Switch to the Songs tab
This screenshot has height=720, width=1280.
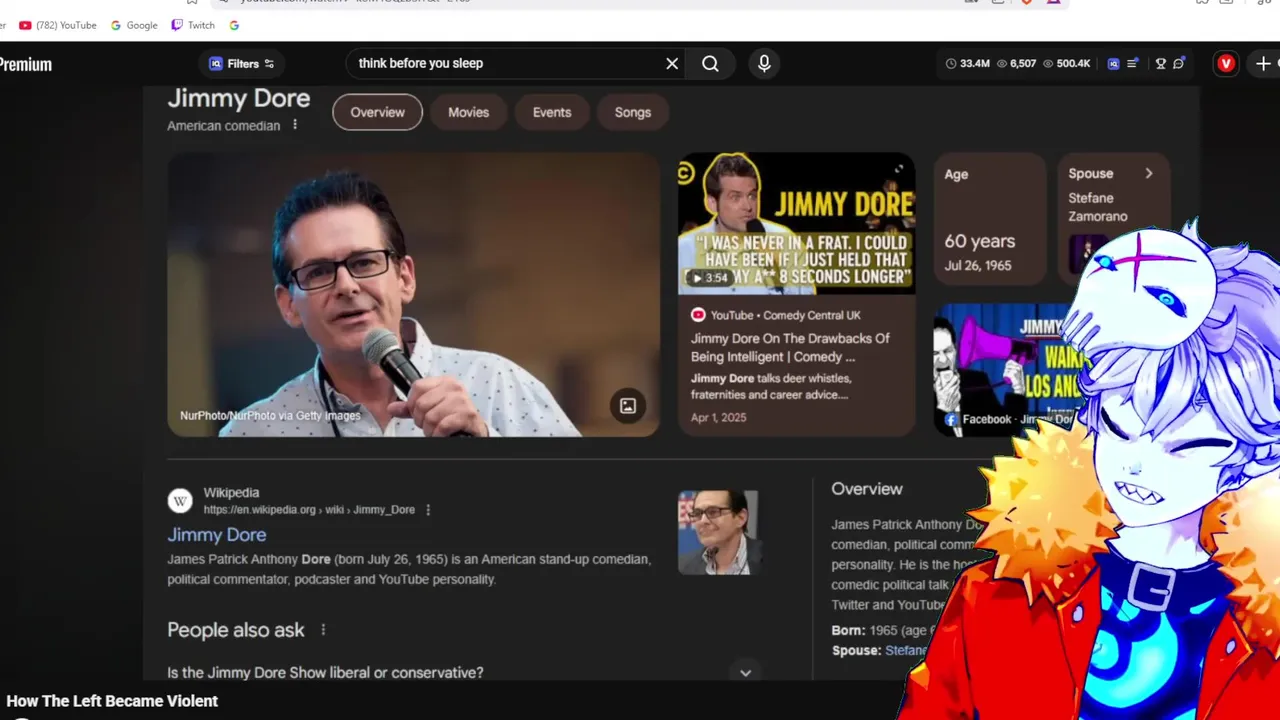coord(632,112)
